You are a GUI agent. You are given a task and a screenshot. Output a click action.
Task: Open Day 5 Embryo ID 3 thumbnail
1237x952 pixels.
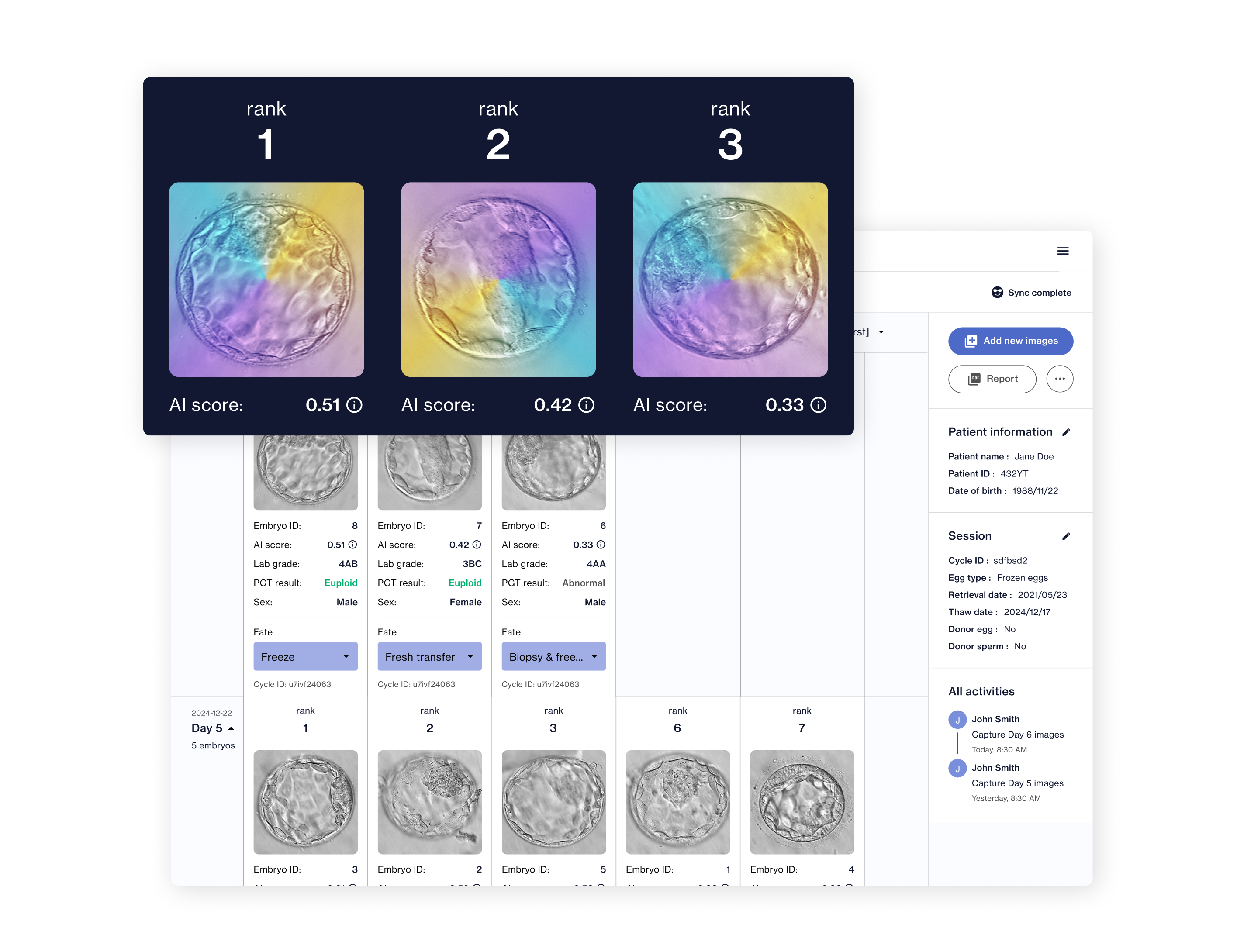click(305, 802)
